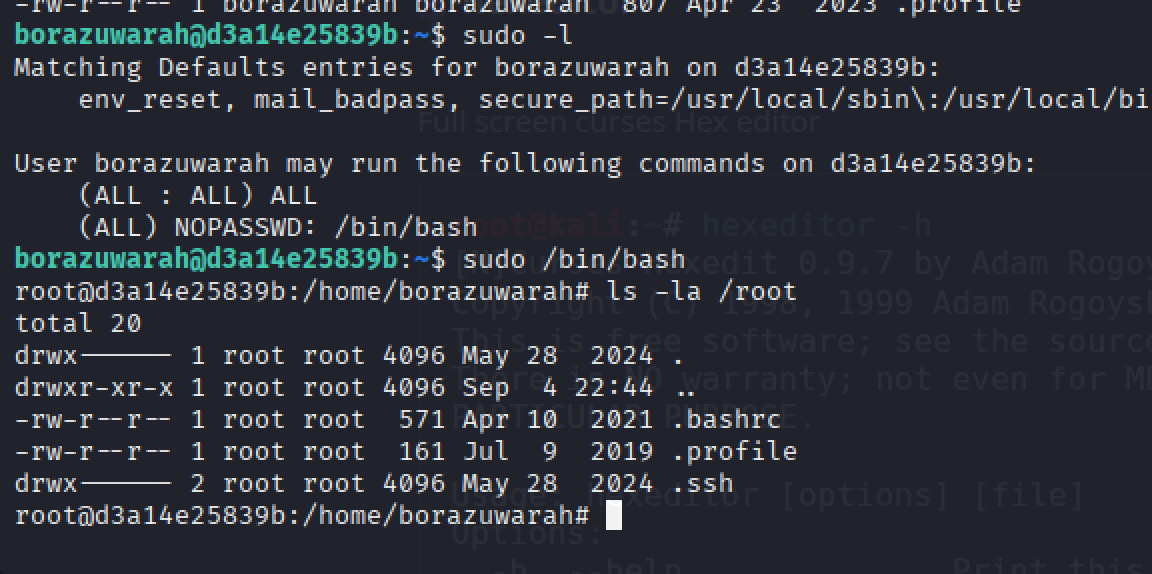Click the "ls -la /root" command text
The image size is (1152, 574).
702,291
